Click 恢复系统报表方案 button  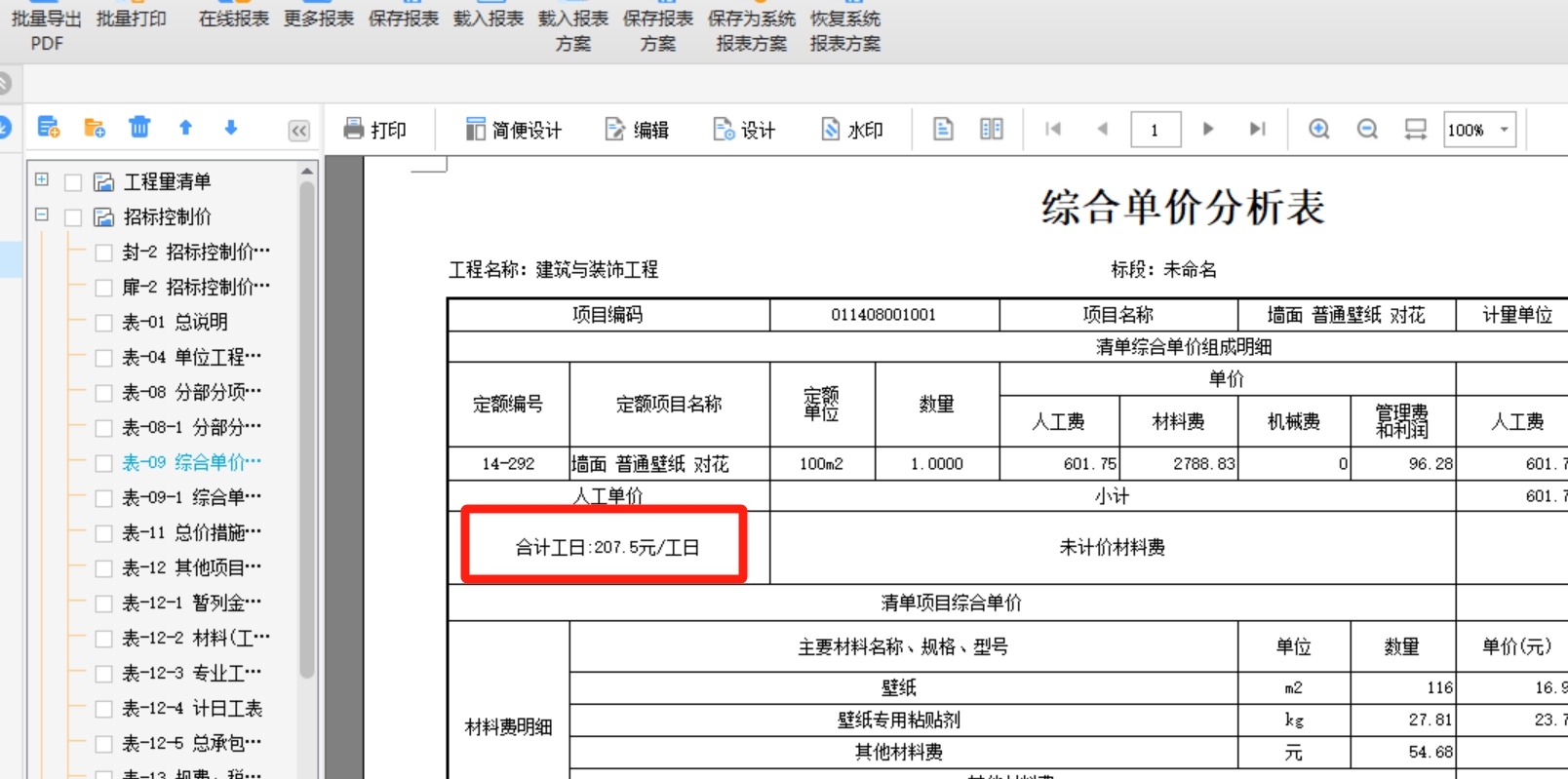(x=845, y=29)
